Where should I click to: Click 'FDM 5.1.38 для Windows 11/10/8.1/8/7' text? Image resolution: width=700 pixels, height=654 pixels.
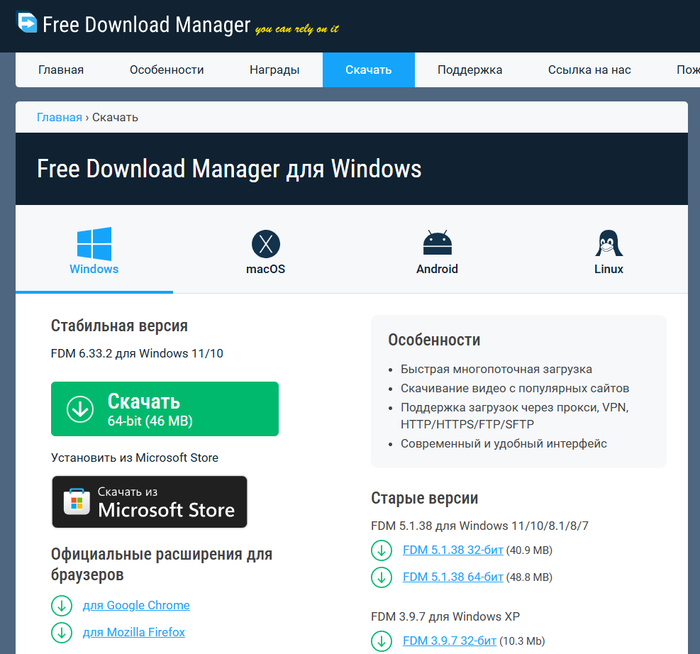coord(479,526)
